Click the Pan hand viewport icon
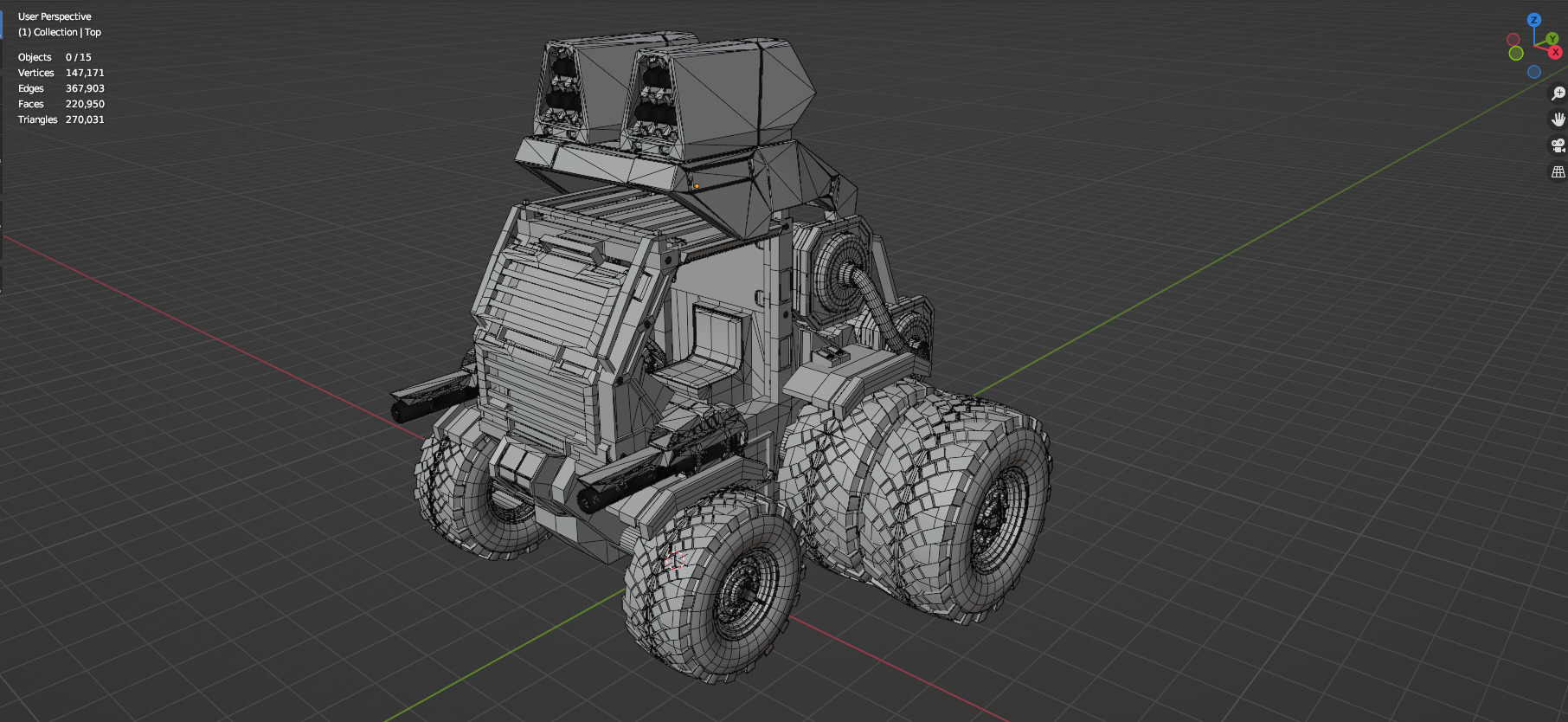This screenshot has width=1568, height=722. pyautogui.click(x=1558, y=119)
